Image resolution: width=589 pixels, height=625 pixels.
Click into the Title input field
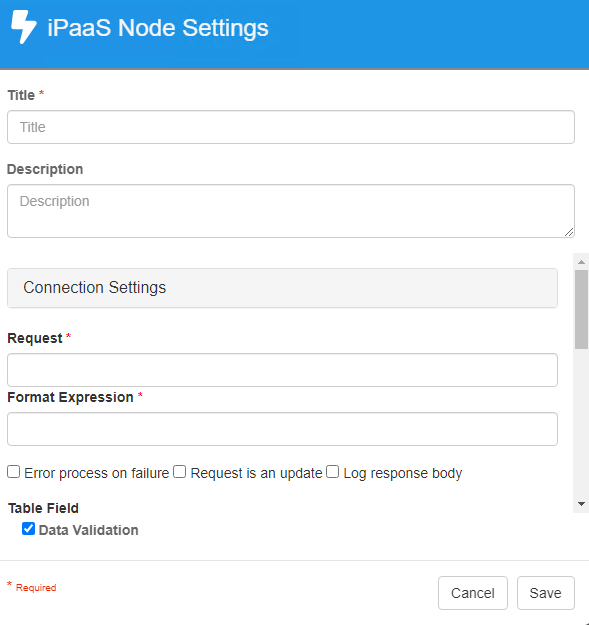(x=291, y=127)
